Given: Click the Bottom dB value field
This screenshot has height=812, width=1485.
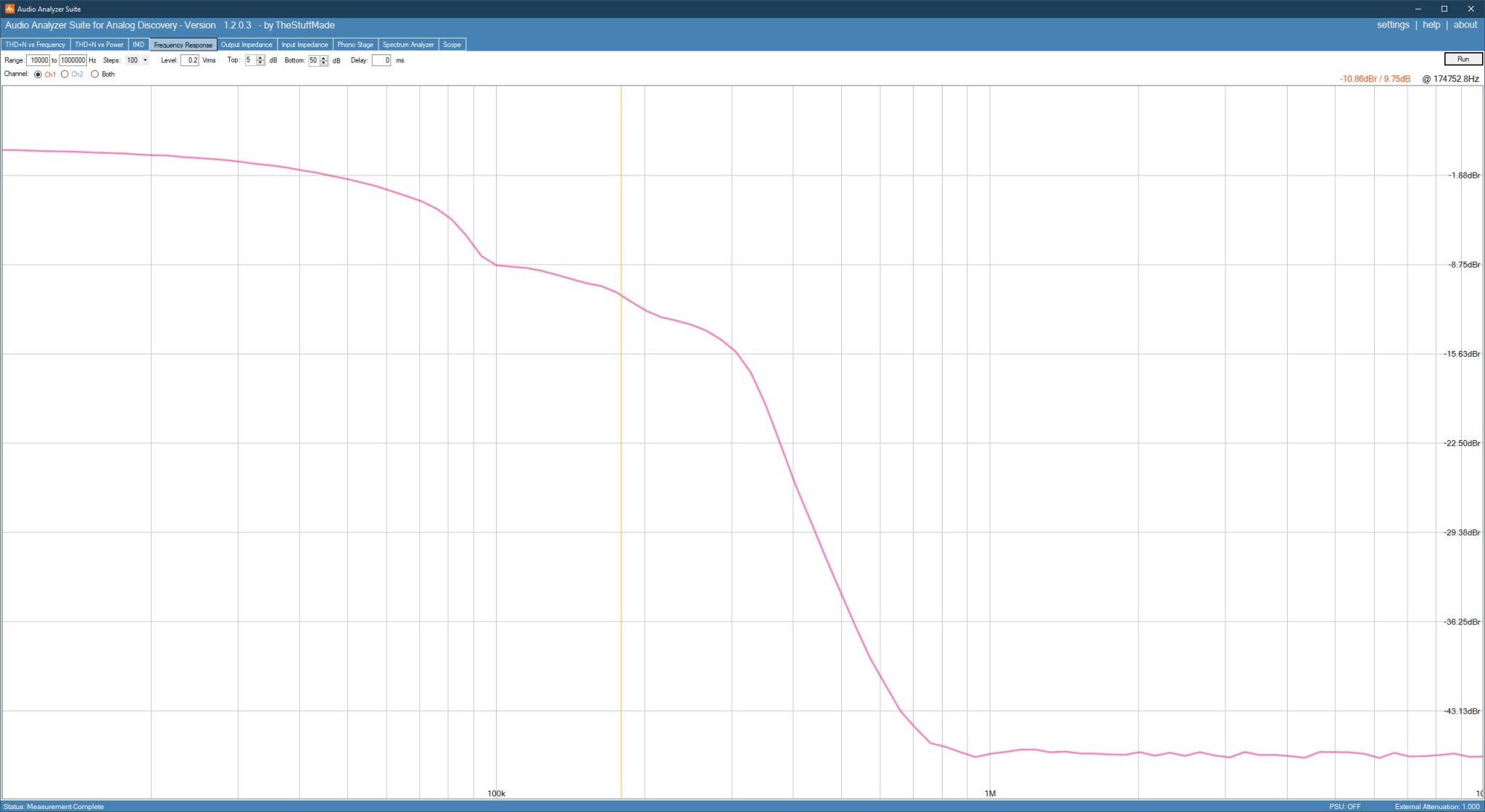Looking at the screenshot, I should [x=313, y=60].
